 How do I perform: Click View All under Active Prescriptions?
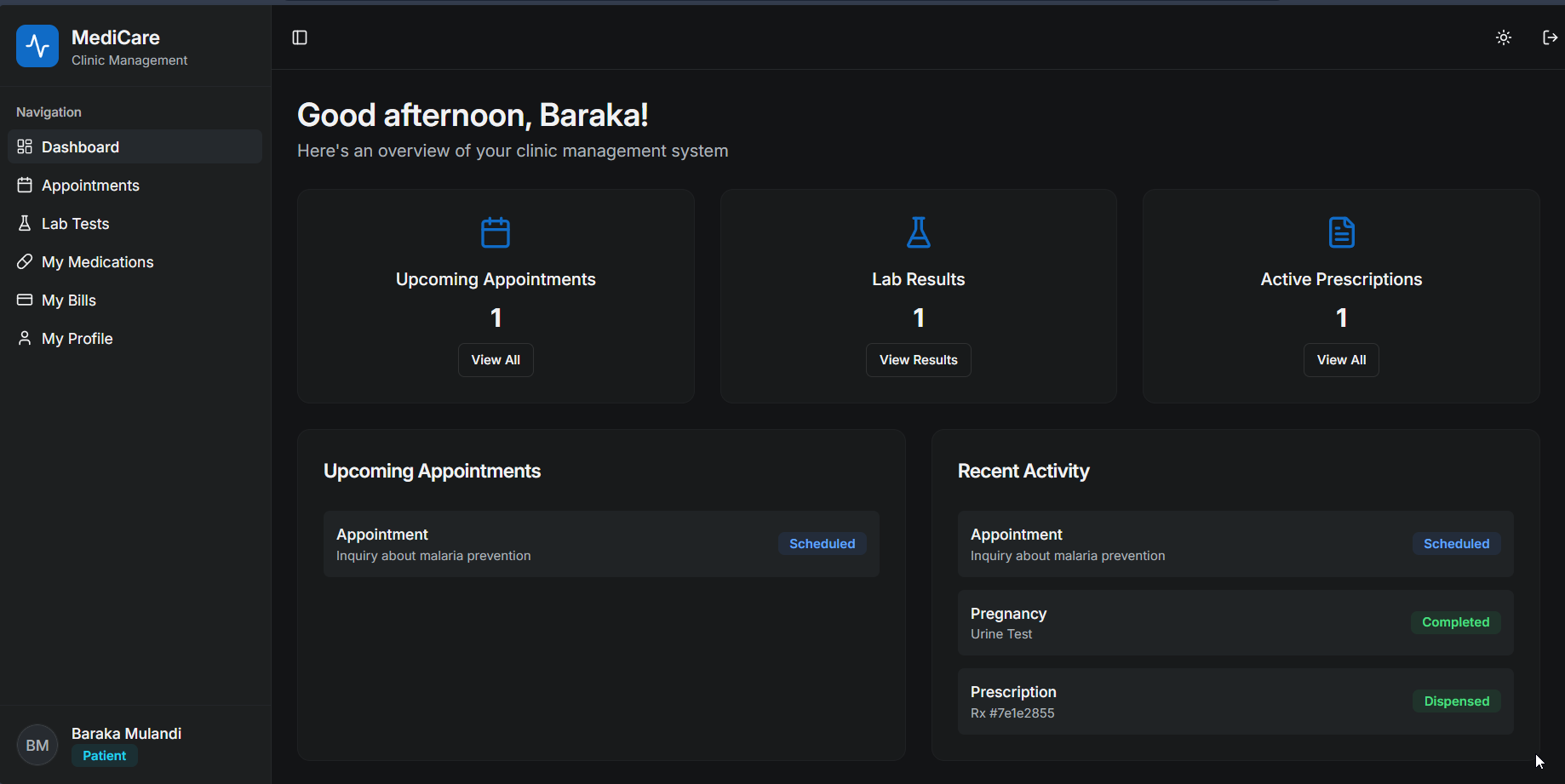pyautogui.click(x=1341, y=360)
